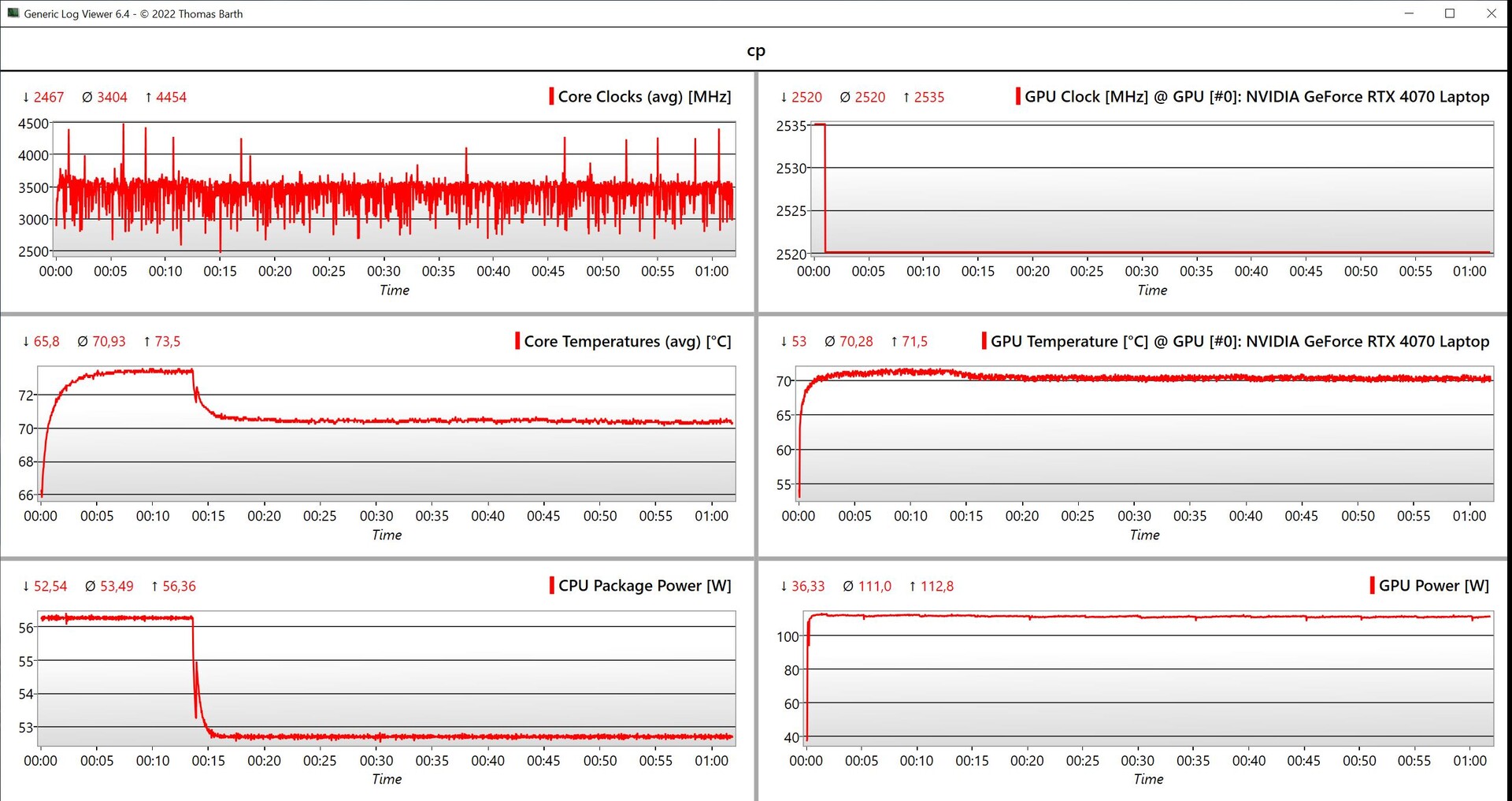
Task: Click the maximum value "71,5" for GPU Temperature
Action: click(915, 342)
